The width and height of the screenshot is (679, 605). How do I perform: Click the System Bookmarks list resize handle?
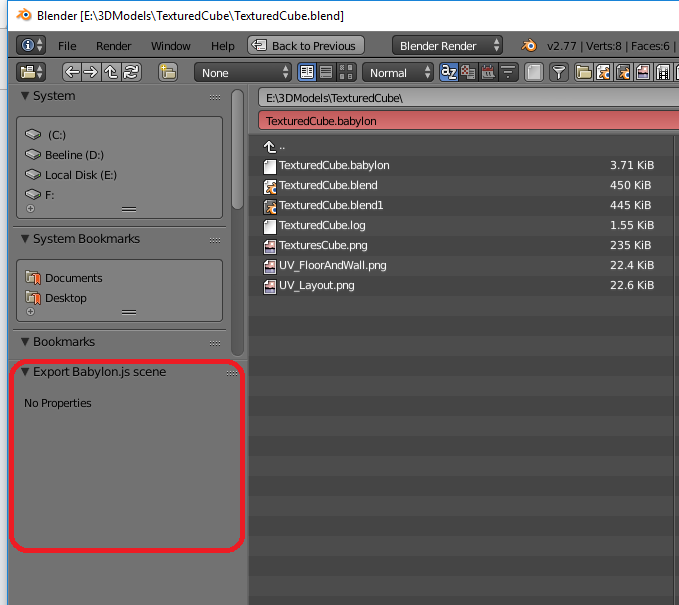129,312
